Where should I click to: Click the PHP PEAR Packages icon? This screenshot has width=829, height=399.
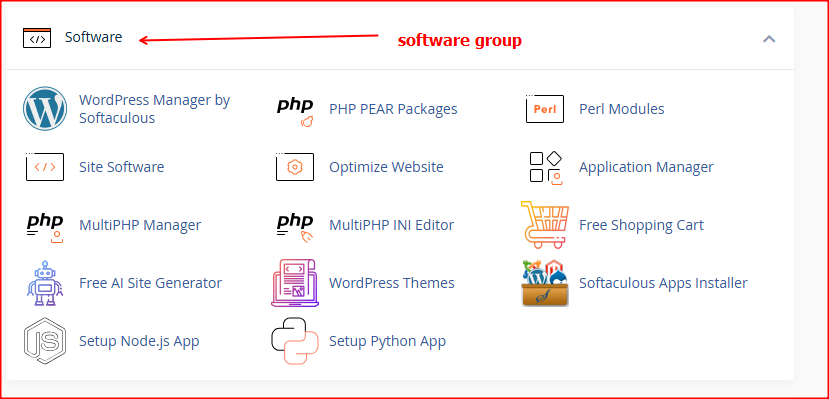[x=295, y=112]
